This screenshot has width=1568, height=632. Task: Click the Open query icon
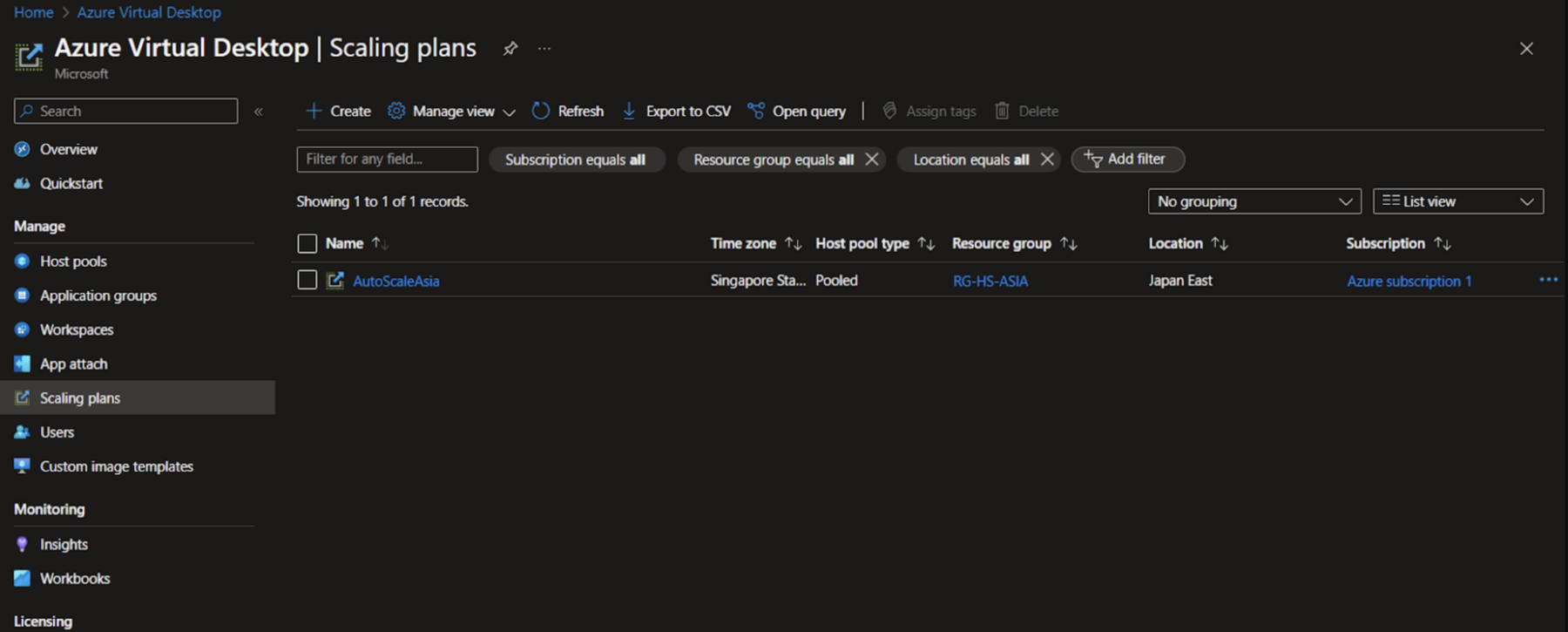pos(756,111)
